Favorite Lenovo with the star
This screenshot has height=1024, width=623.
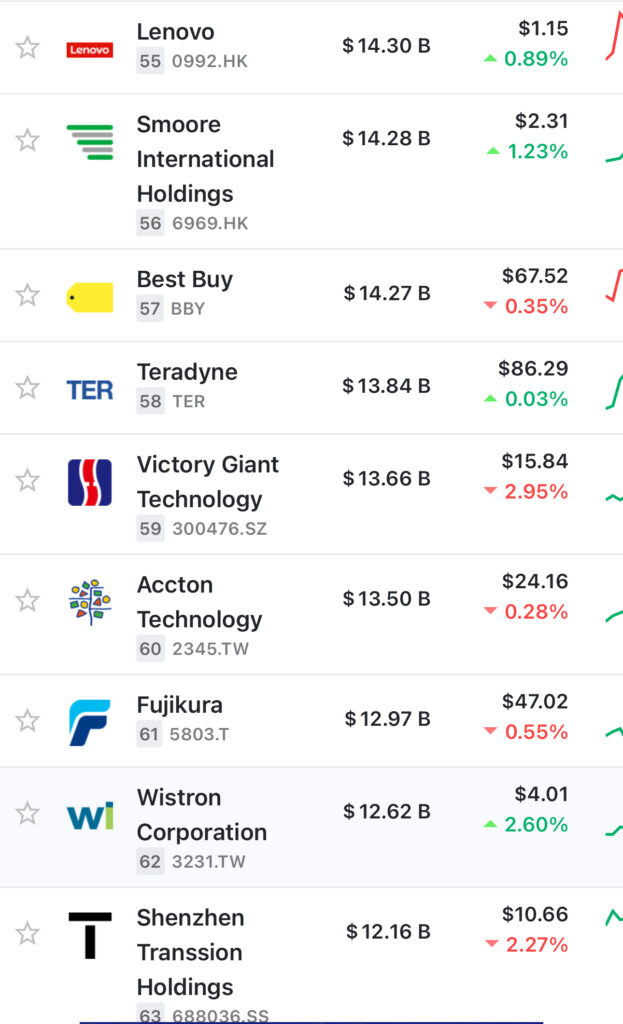coord(27,47)
